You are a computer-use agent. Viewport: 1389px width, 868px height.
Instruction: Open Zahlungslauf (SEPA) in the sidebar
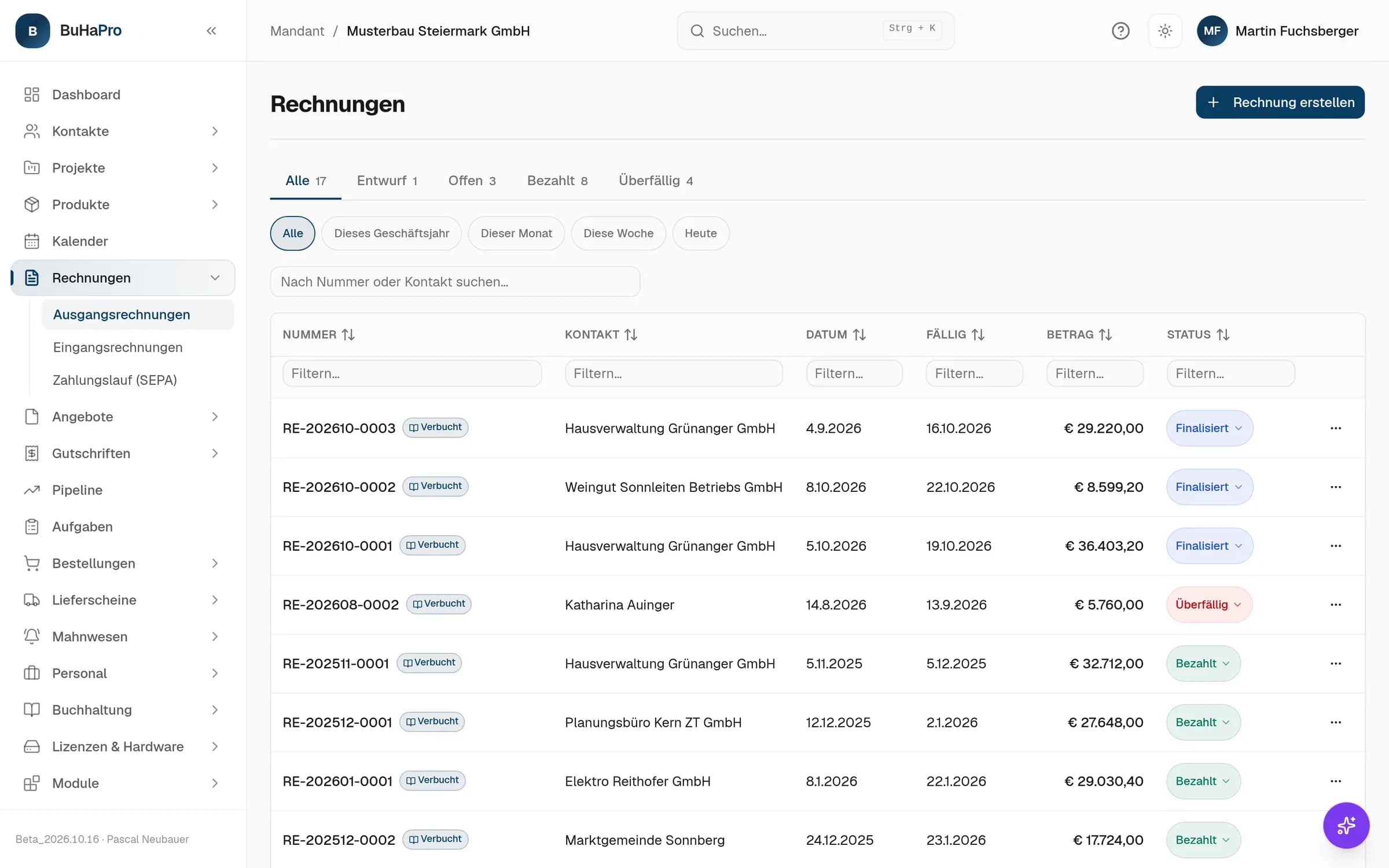(x=138, y=380)
